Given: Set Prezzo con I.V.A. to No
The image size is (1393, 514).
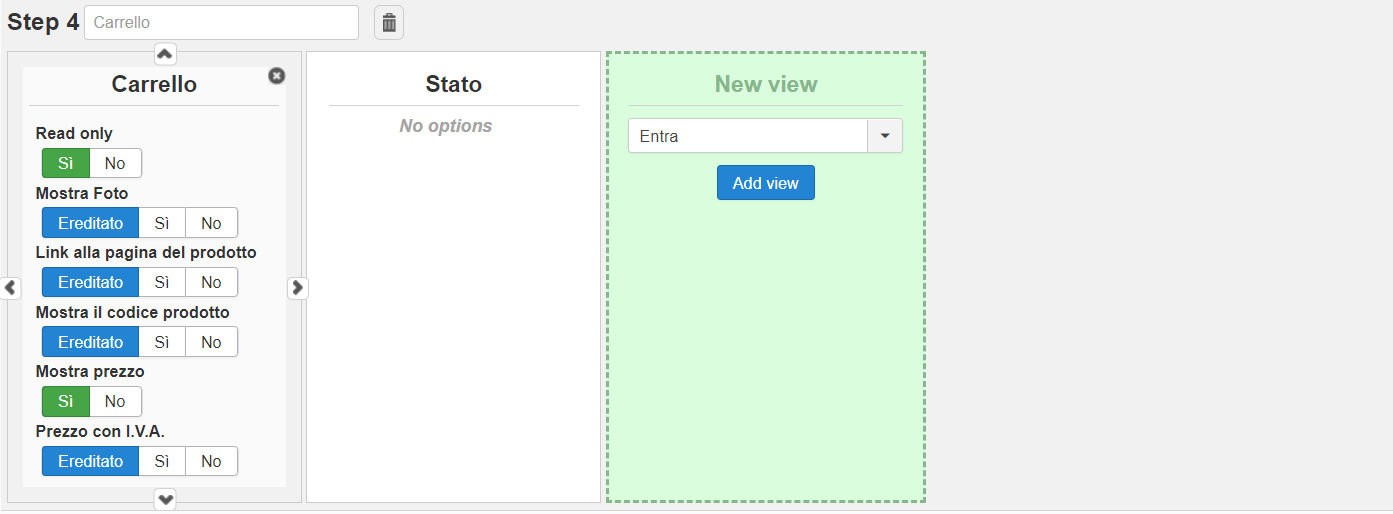Looking at the screenshot, I should (x=211, y=461).
